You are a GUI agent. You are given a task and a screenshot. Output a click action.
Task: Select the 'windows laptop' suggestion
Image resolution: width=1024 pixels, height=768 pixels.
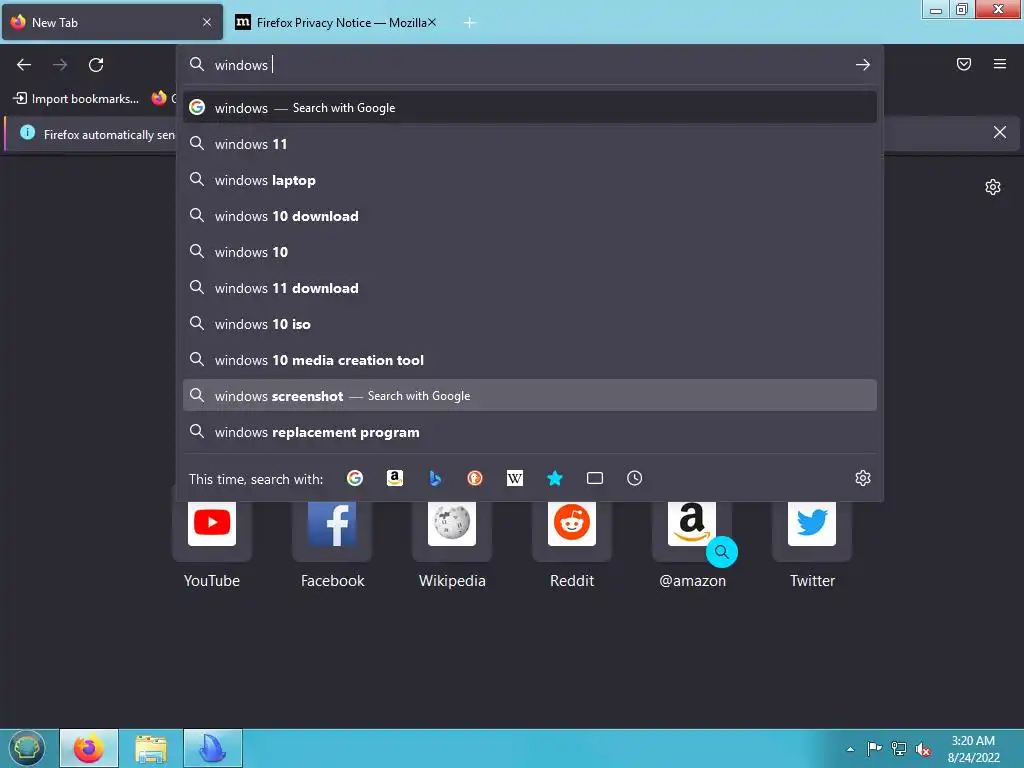point(530,180)
